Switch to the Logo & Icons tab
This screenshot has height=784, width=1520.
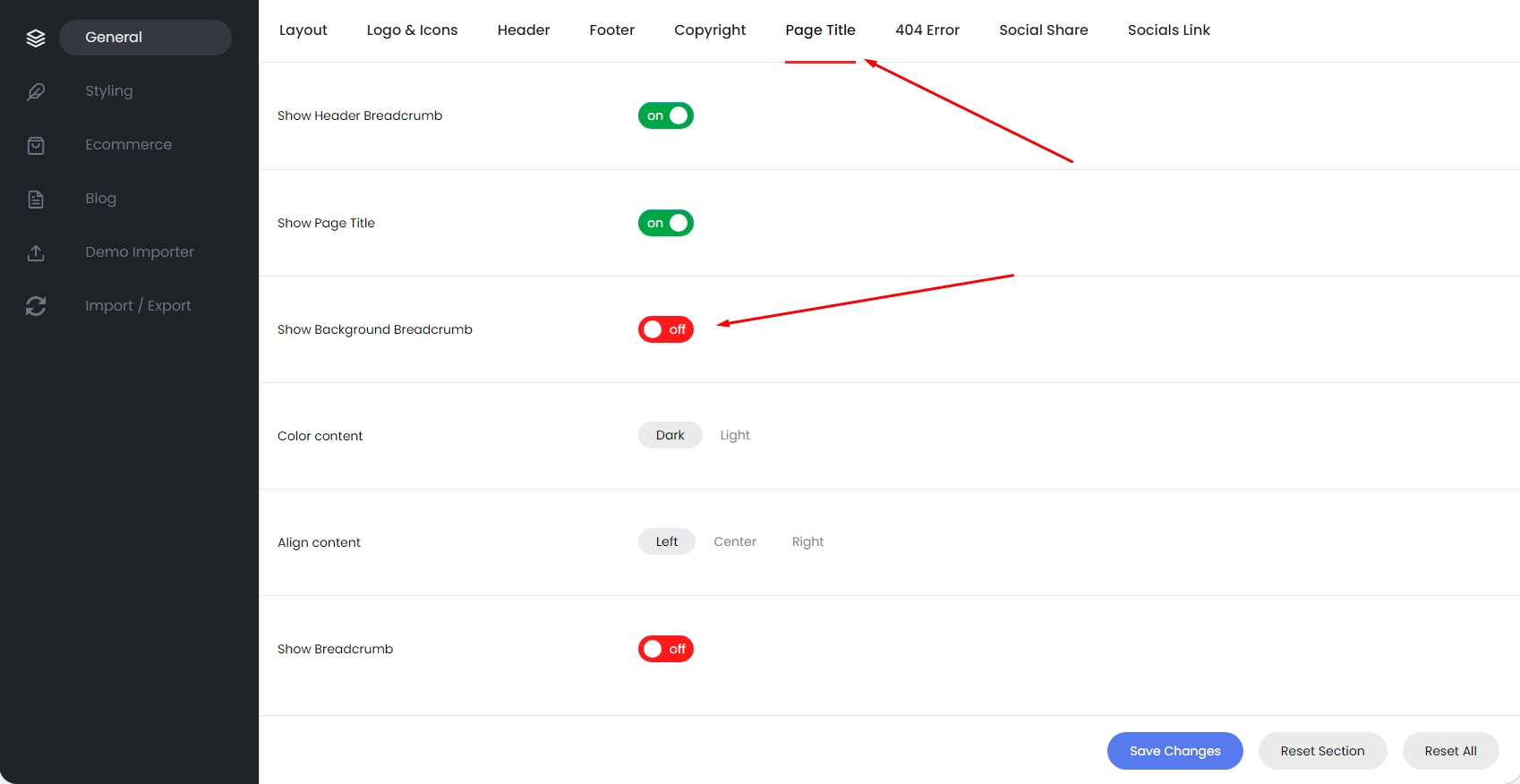[412, 30]
